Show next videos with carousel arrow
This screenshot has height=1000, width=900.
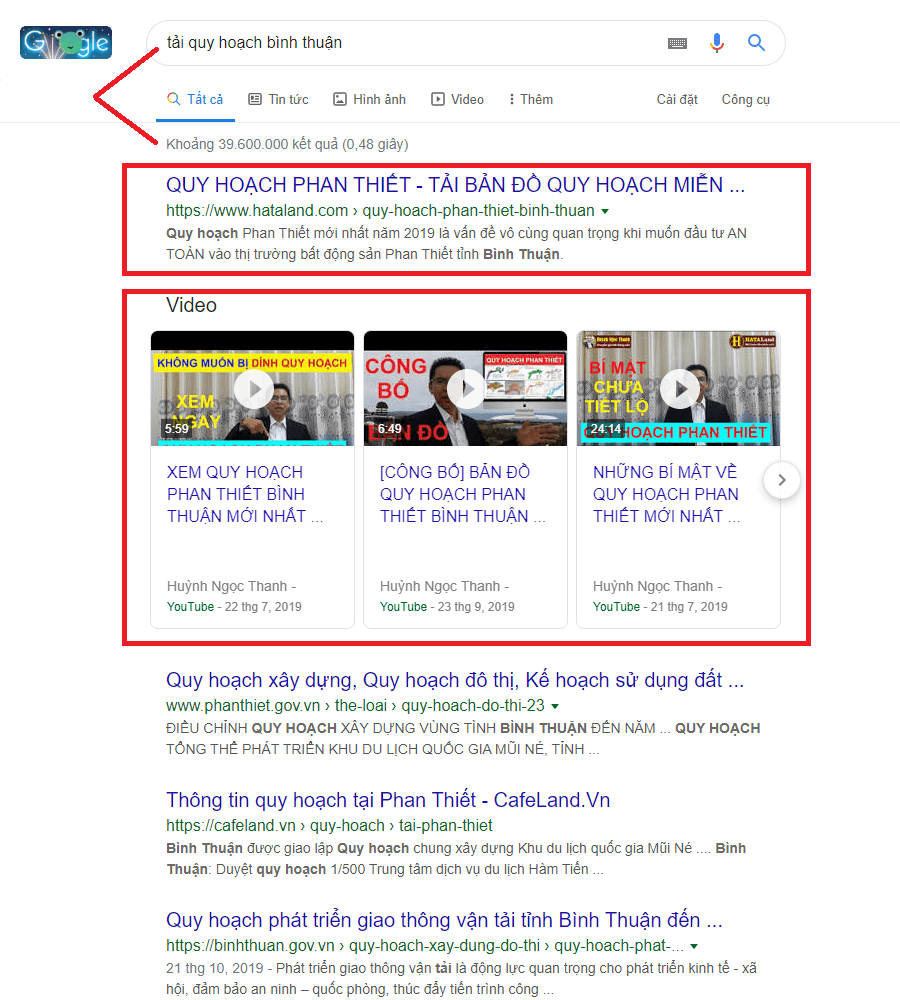pyautogui.click(x=782, y=480)
